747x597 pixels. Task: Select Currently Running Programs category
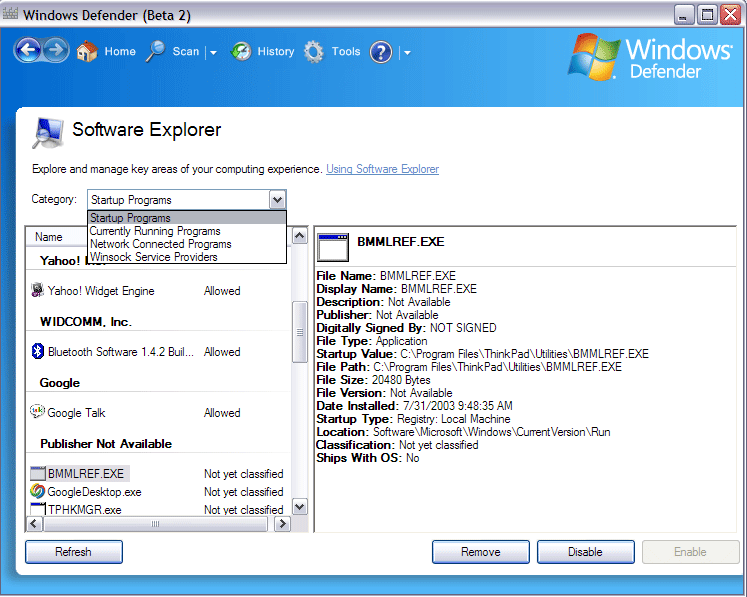pyautogui.click(x=187, y=231)
